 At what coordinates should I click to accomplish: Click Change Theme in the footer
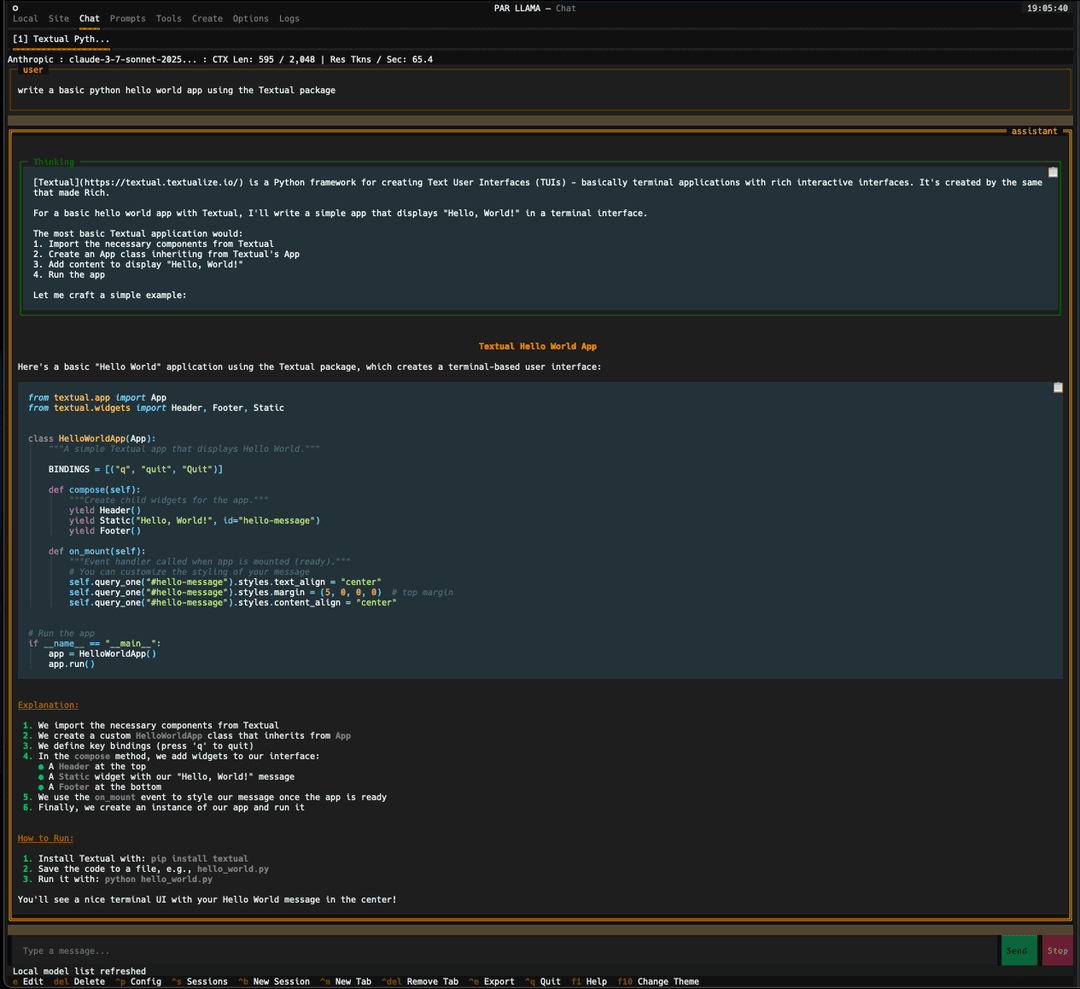tap(658, 981)
